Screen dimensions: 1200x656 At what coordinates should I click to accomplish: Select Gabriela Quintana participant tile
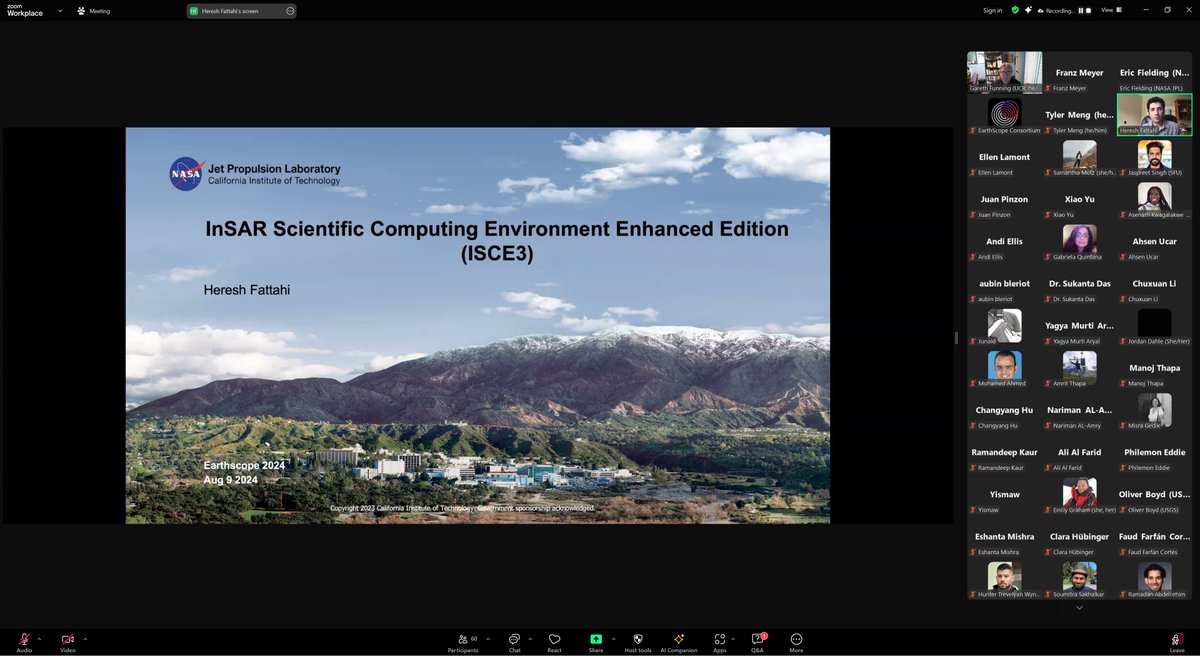tap(1079, 242)
